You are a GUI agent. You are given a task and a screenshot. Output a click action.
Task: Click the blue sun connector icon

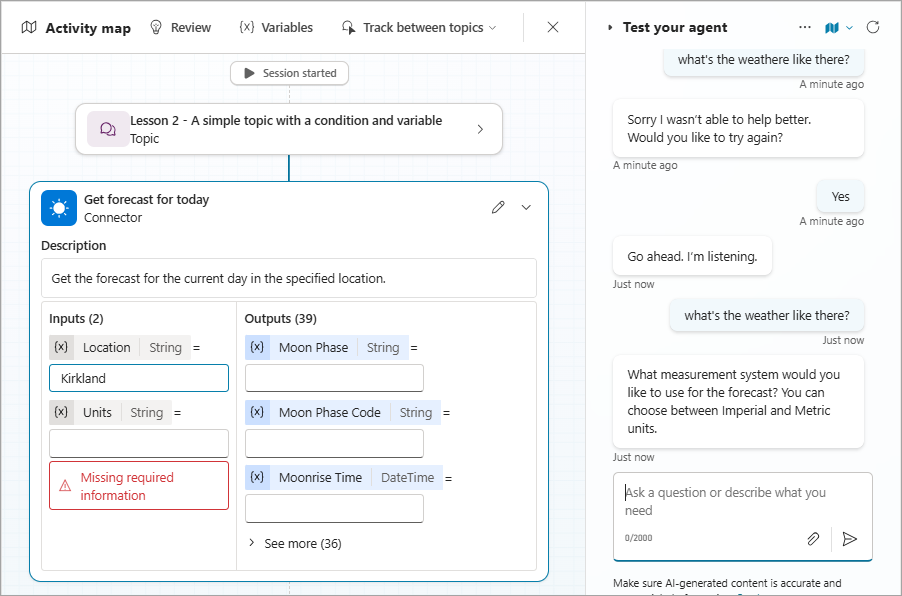pyautogui.click(x=59, y=208)
